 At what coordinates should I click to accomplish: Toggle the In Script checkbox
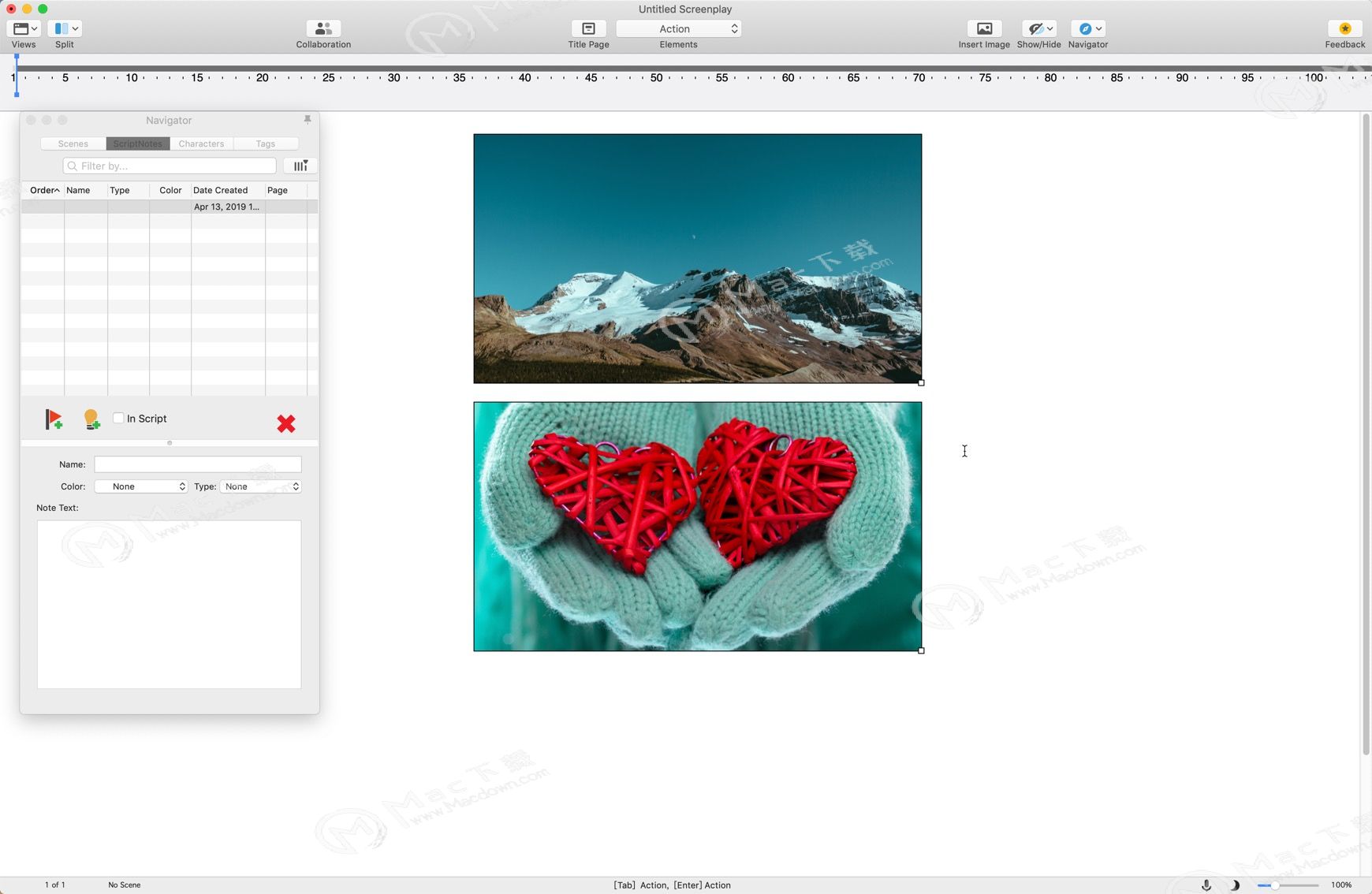(x=118, y=418)
